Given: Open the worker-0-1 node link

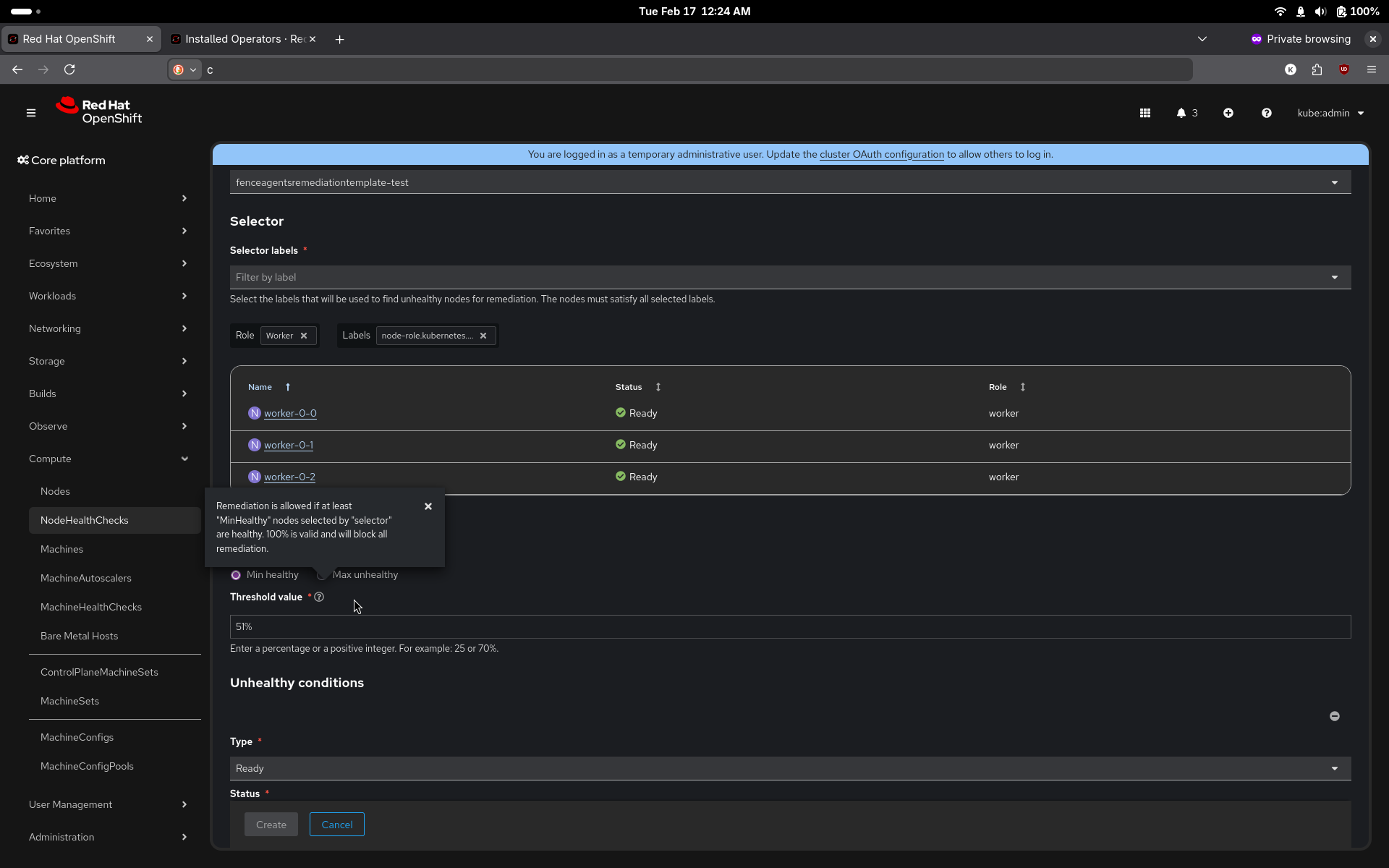Looking at the screenshot, I should point(289,445).
